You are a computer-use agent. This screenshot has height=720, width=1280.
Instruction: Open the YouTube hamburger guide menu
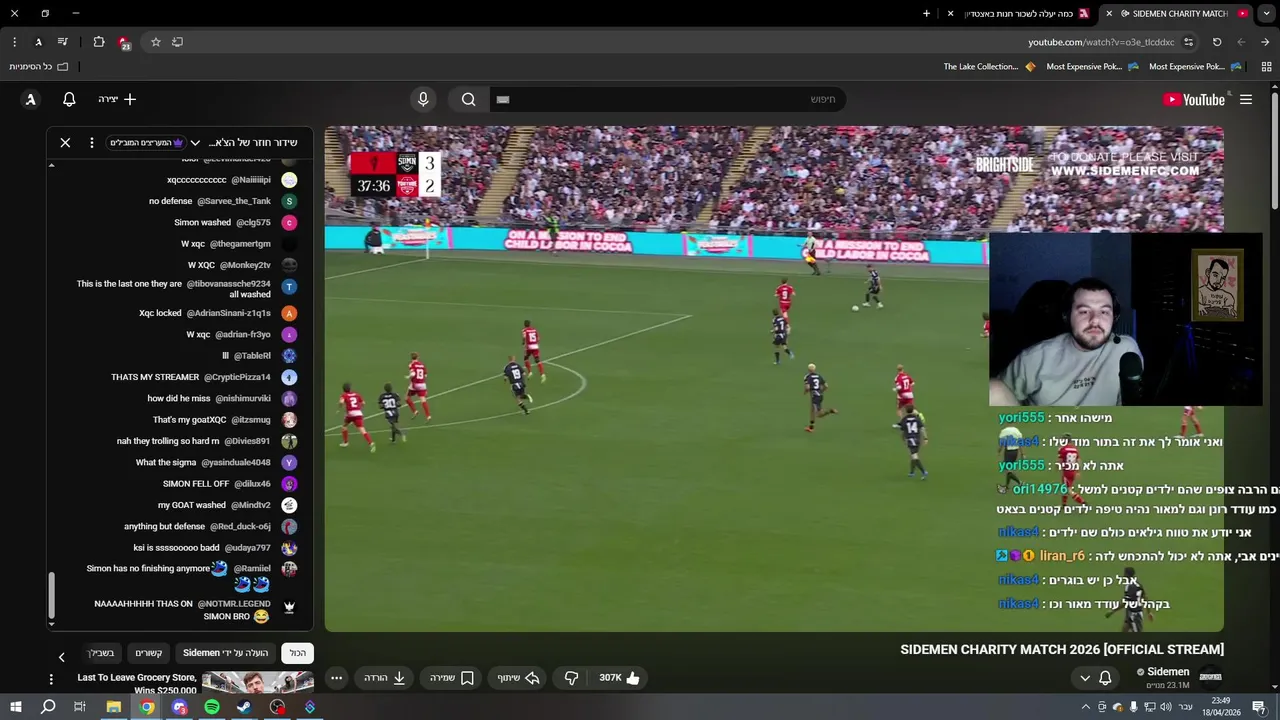(x=1246, y=99)
